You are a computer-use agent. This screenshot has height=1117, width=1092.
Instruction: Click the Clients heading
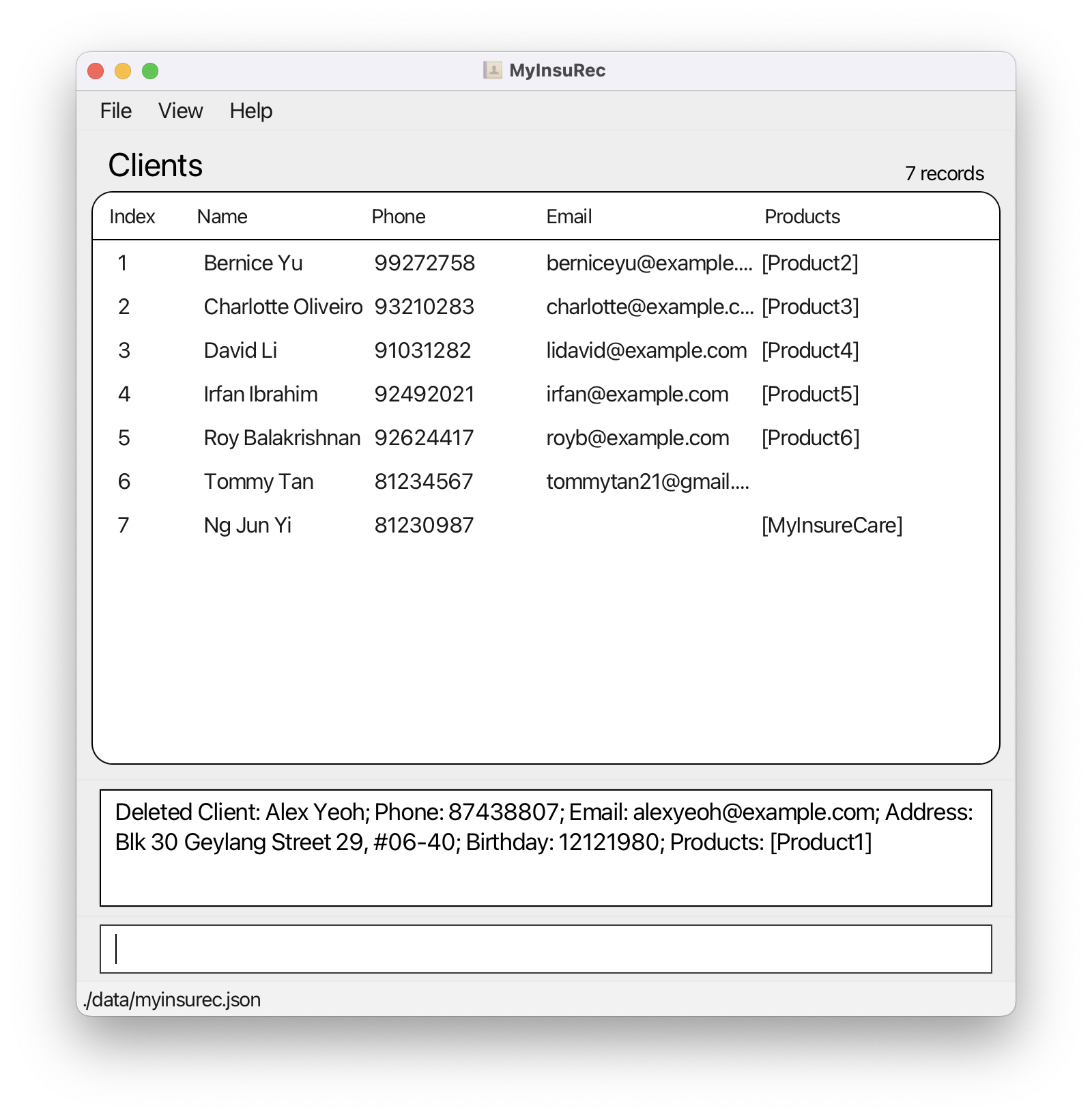(x=156, y=165)
